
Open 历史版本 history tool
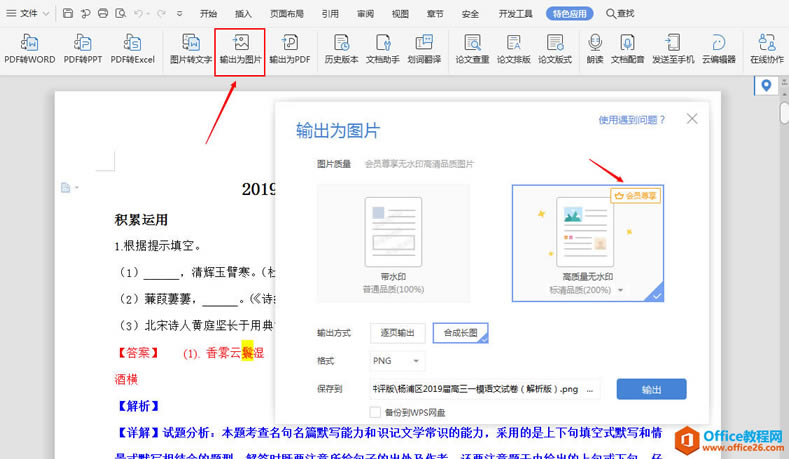click(x=341, y=49)
